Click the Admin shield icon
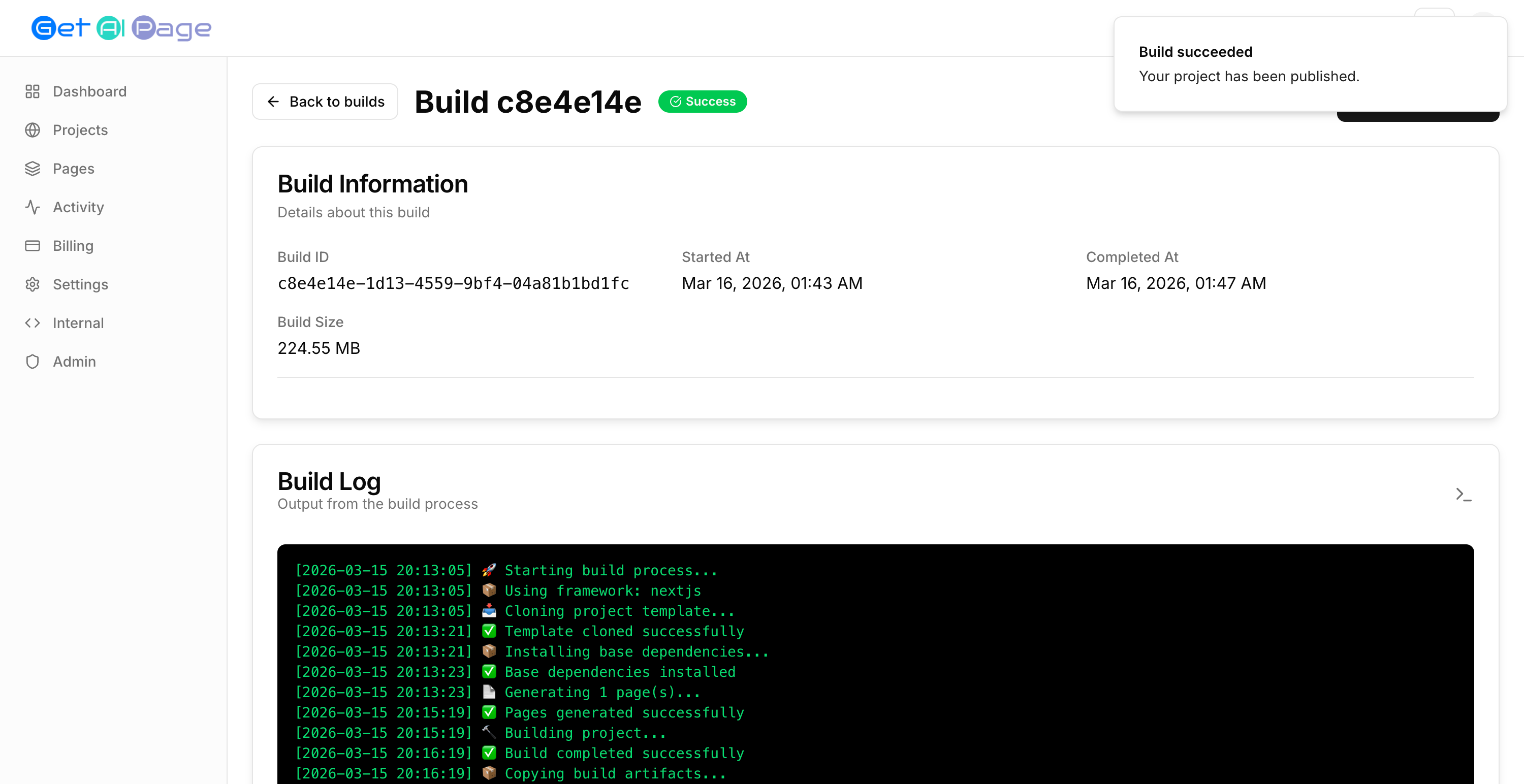 [x=33, y=361]
